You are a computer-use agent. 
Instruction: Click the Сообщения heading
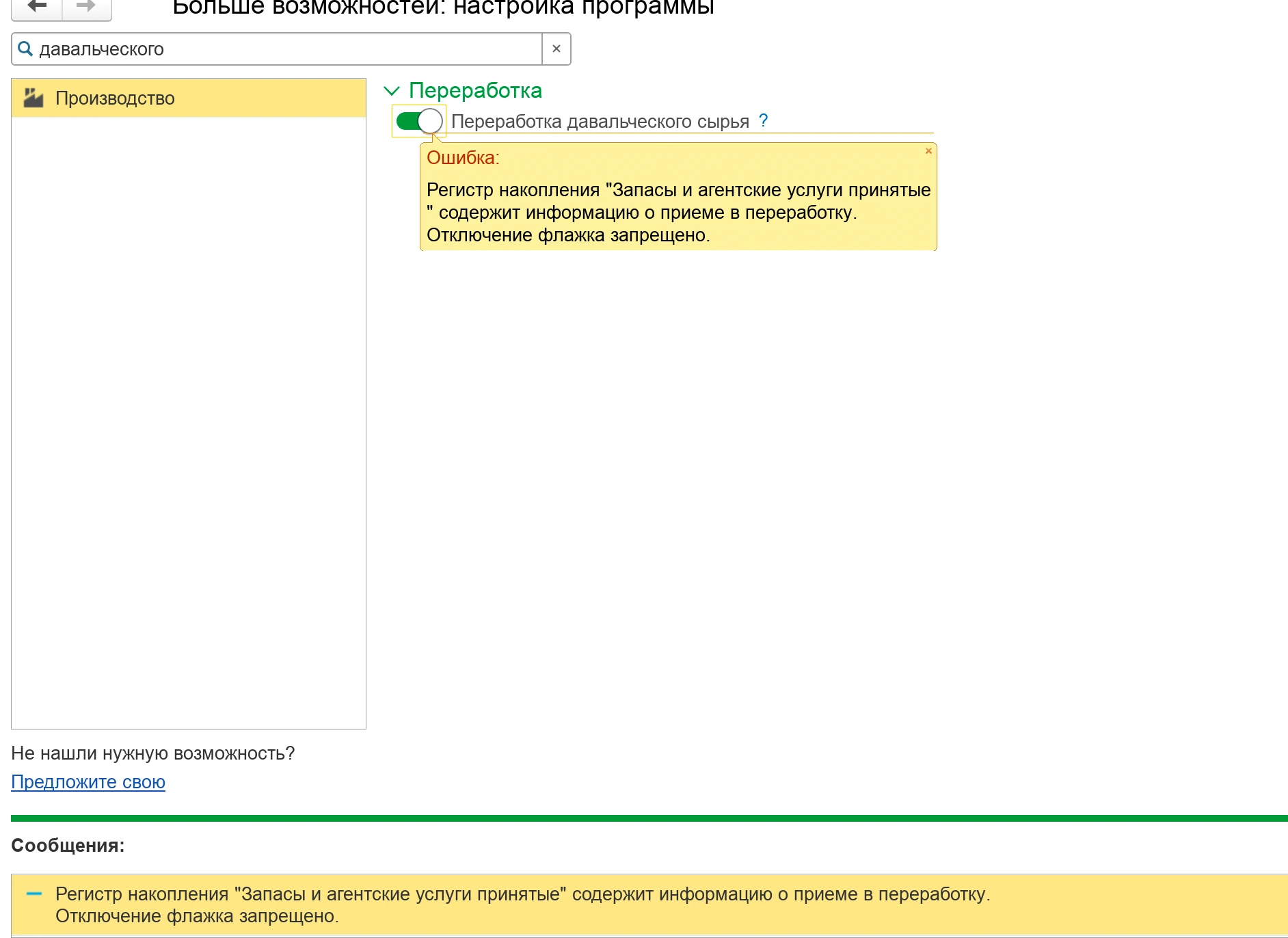click(x=68, y=846)
